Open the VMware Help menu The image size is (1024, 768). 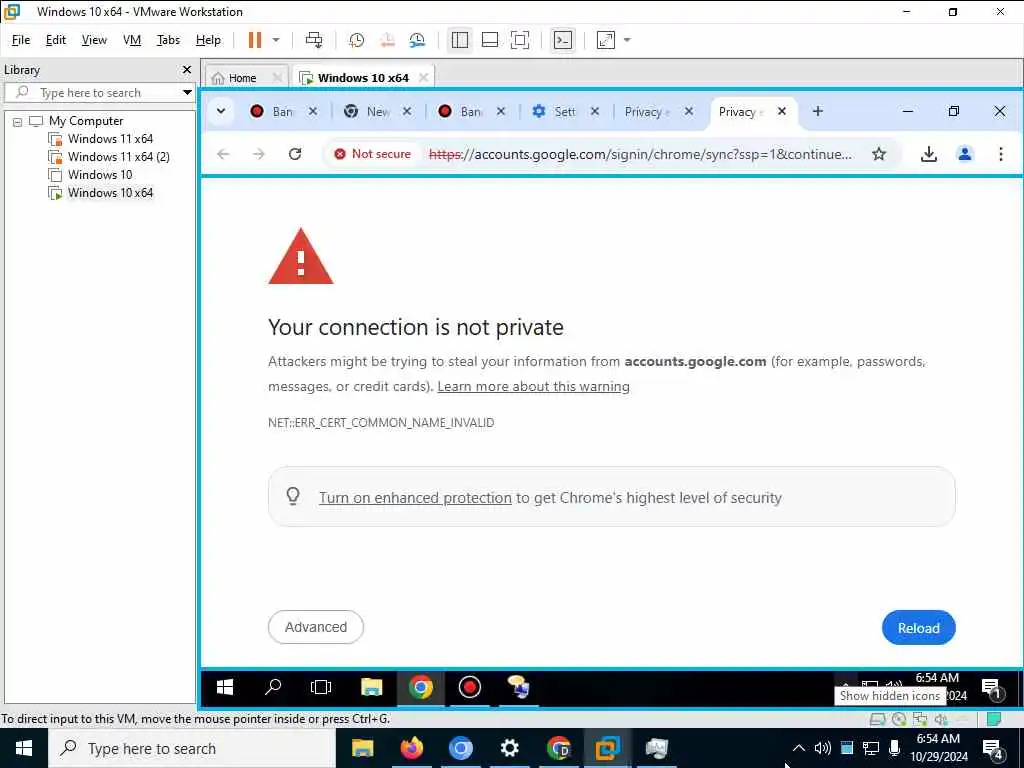208,40
